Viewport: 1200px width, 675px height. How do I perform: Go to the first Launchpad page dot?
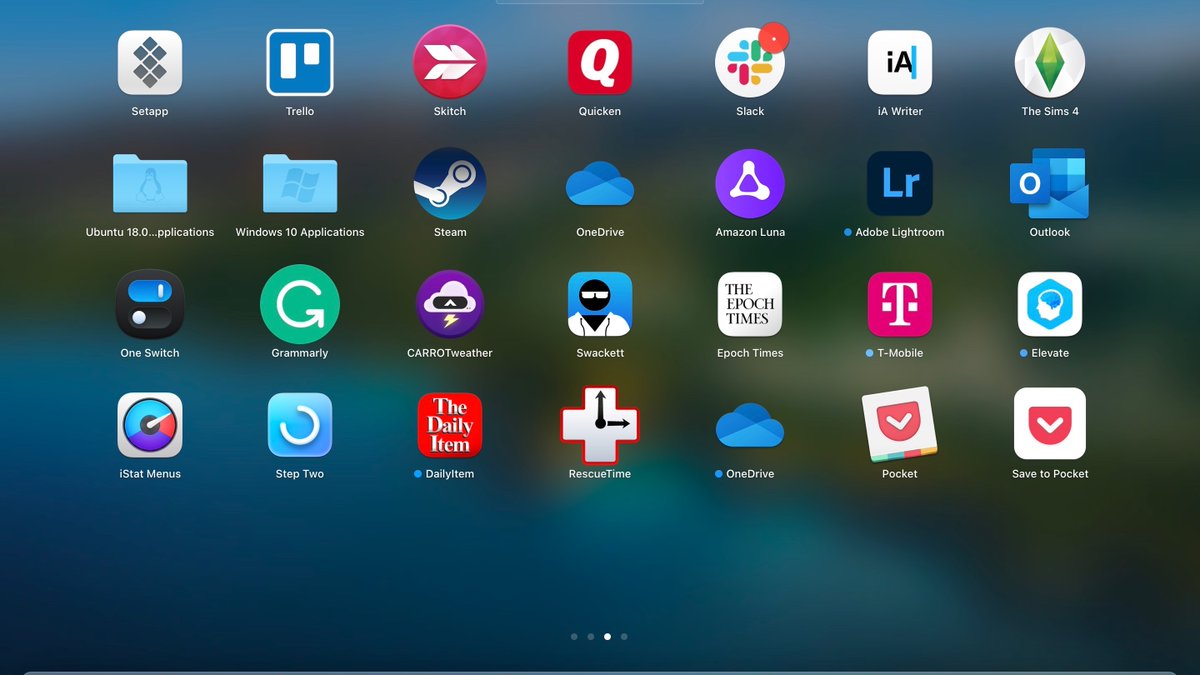click(x=574, y=636)
